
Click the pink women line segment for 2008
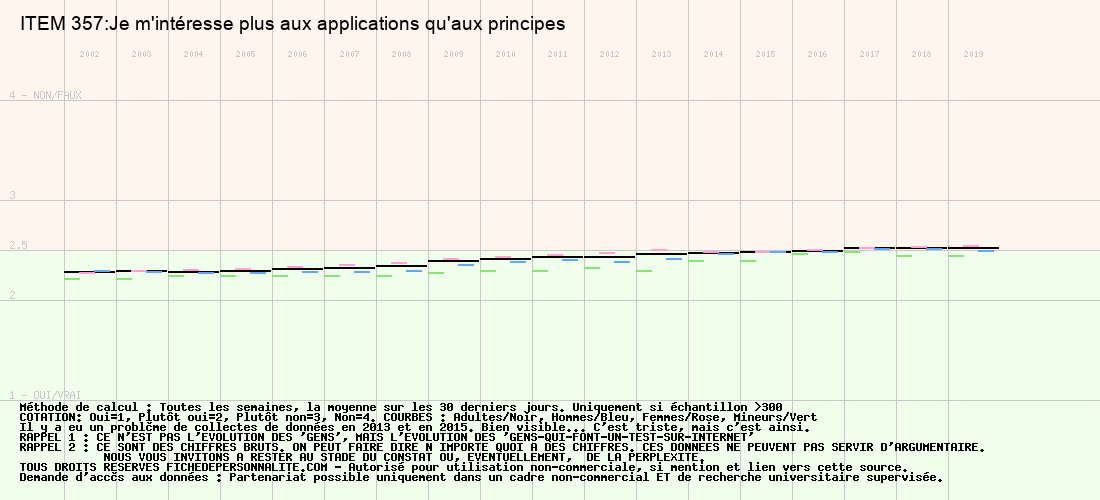[399, 263]
